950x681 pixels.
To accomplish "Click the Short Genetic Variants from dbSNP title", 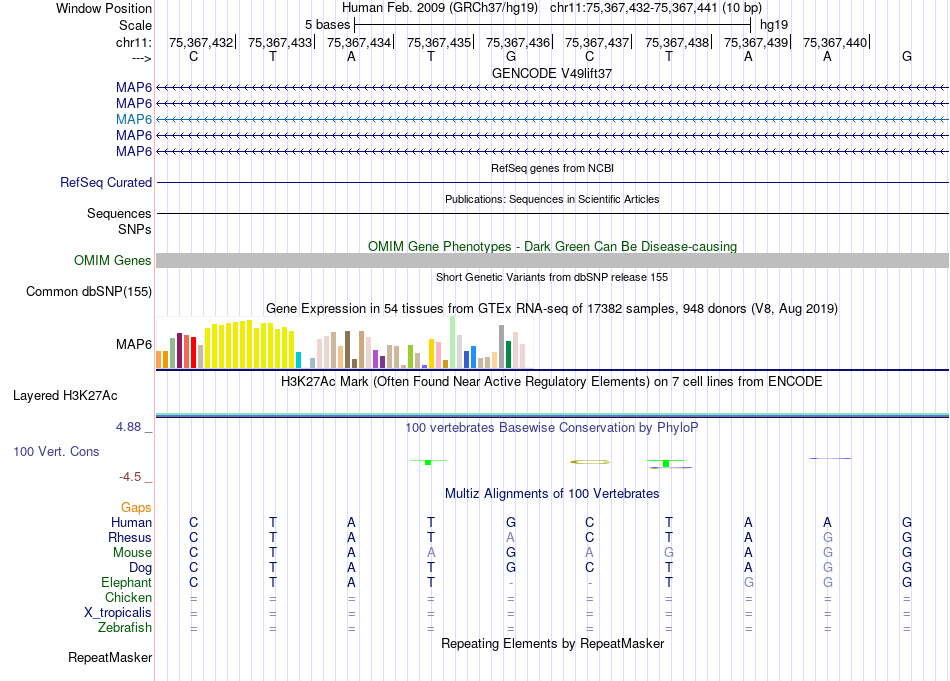I will [x=552, y=277].
